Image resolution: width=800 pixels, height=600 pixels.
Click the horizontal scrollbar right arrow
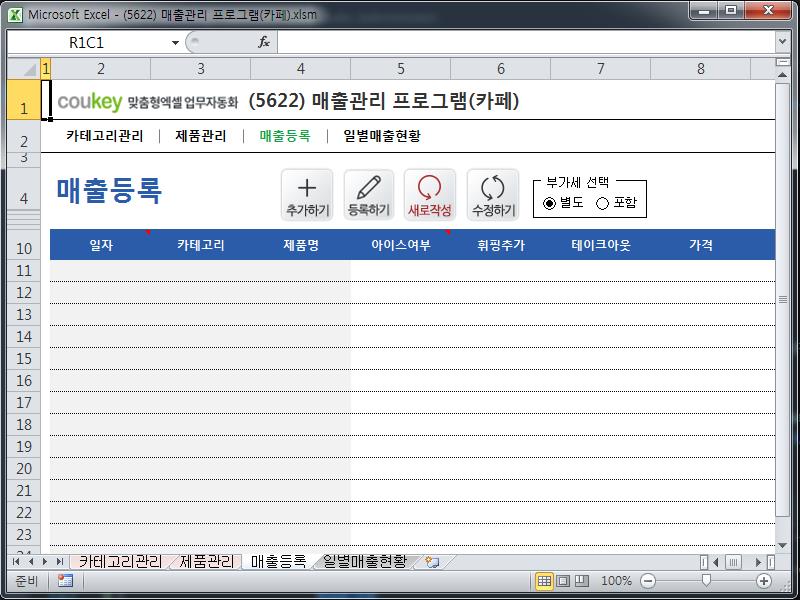(x=758, y=562)
